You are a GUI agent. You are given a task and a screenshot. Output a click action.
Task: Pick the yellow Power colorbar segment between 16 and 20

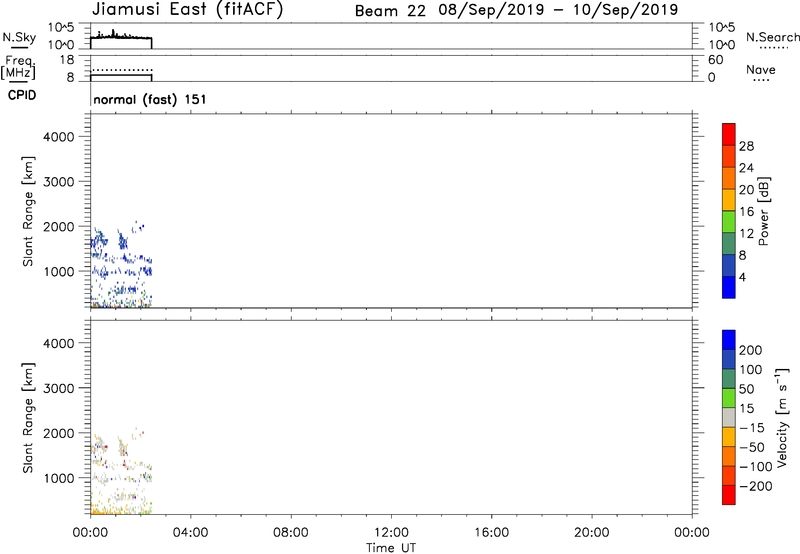(729, 199)
